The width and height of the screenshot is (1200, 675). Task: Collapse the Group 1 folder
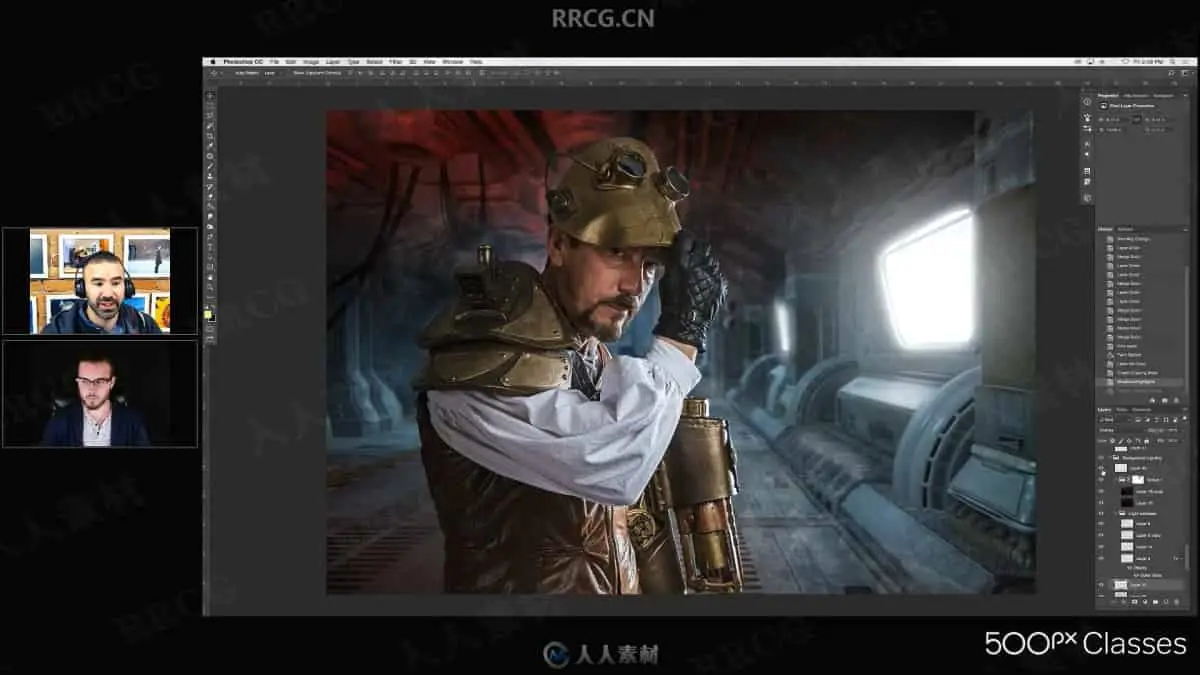(1117, 480)
